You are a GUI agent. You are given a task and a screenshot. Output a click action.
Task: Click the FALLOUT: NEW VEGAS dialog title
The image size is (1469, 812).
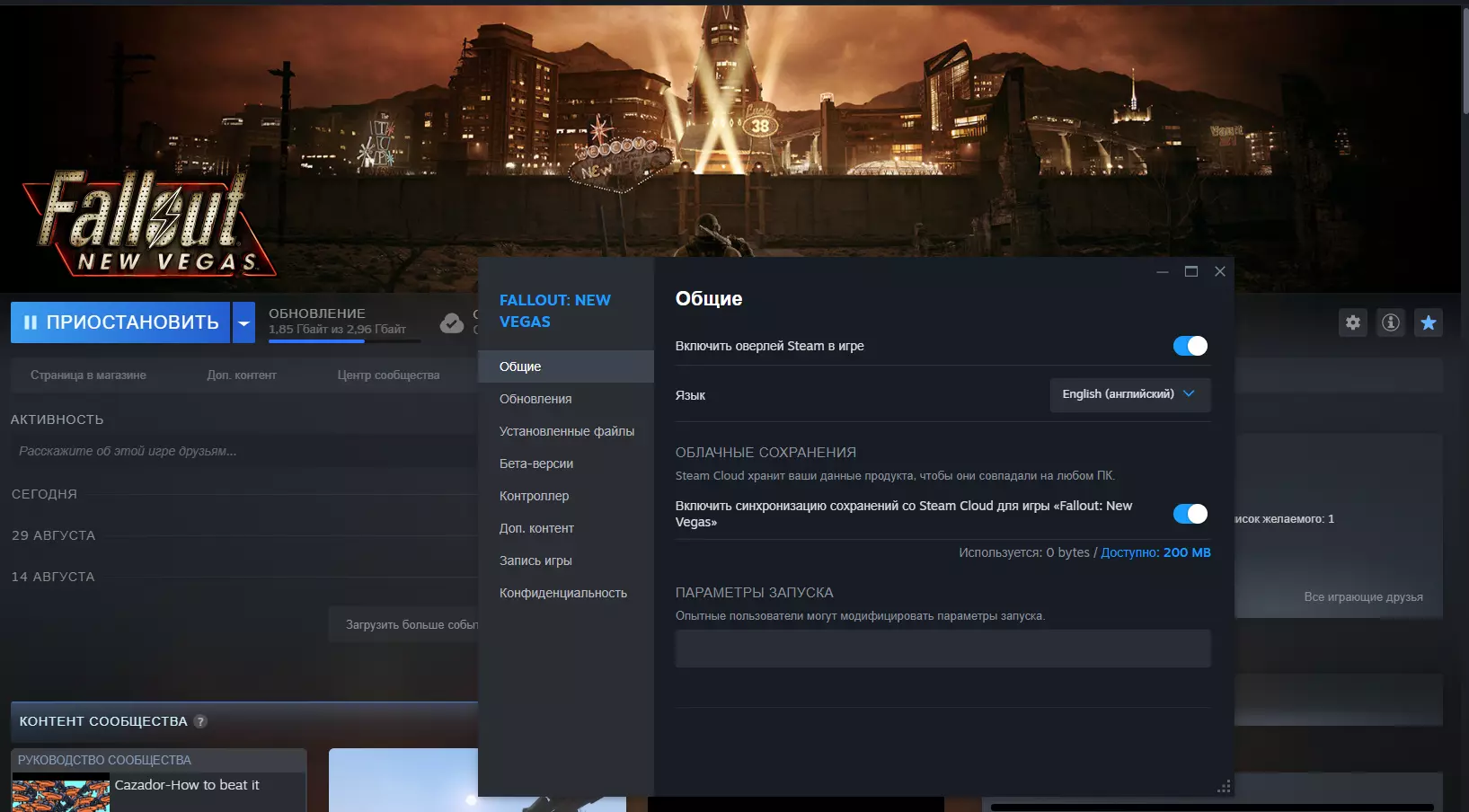555,311
